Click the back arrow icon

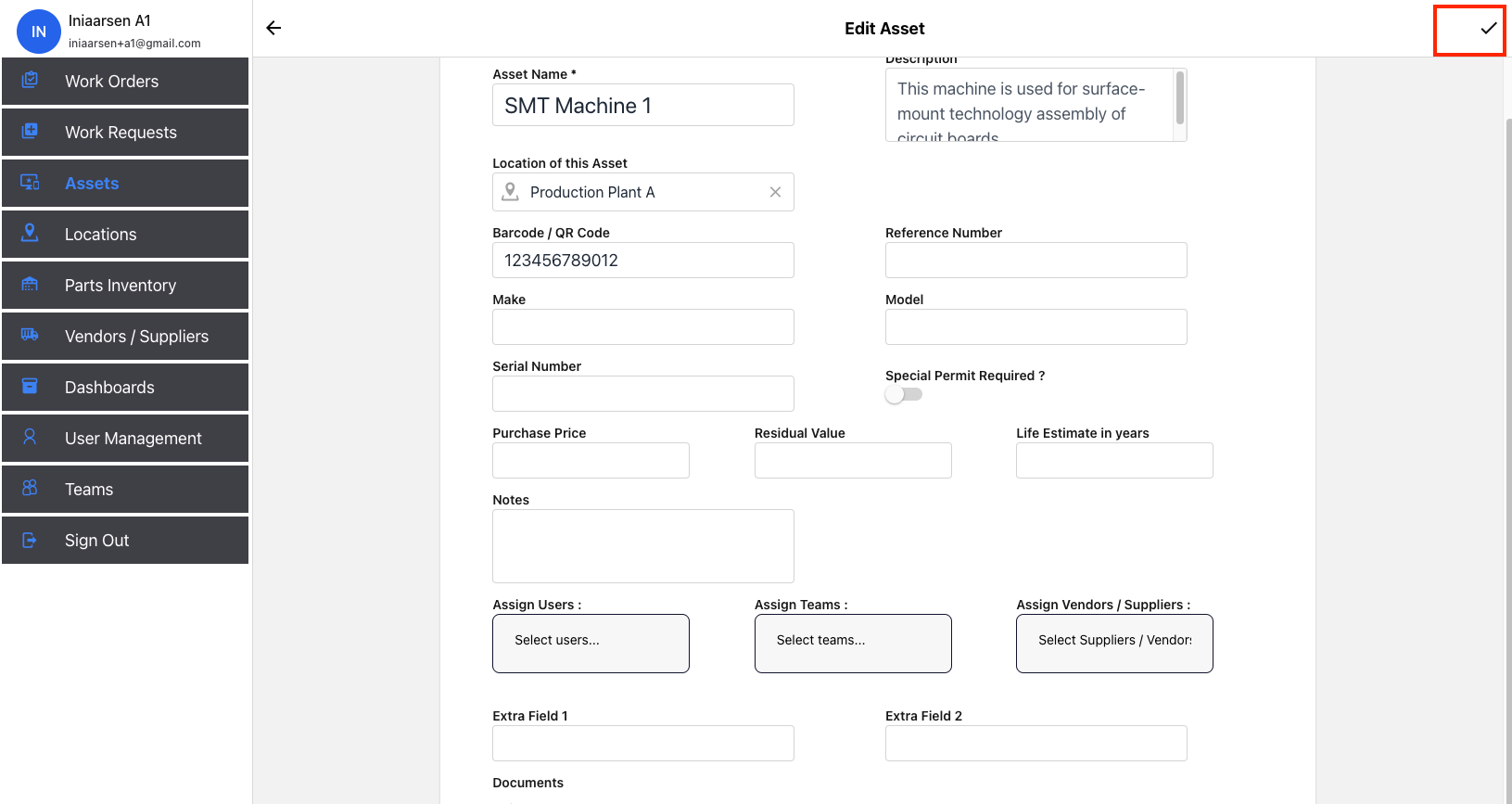[273, 28]
